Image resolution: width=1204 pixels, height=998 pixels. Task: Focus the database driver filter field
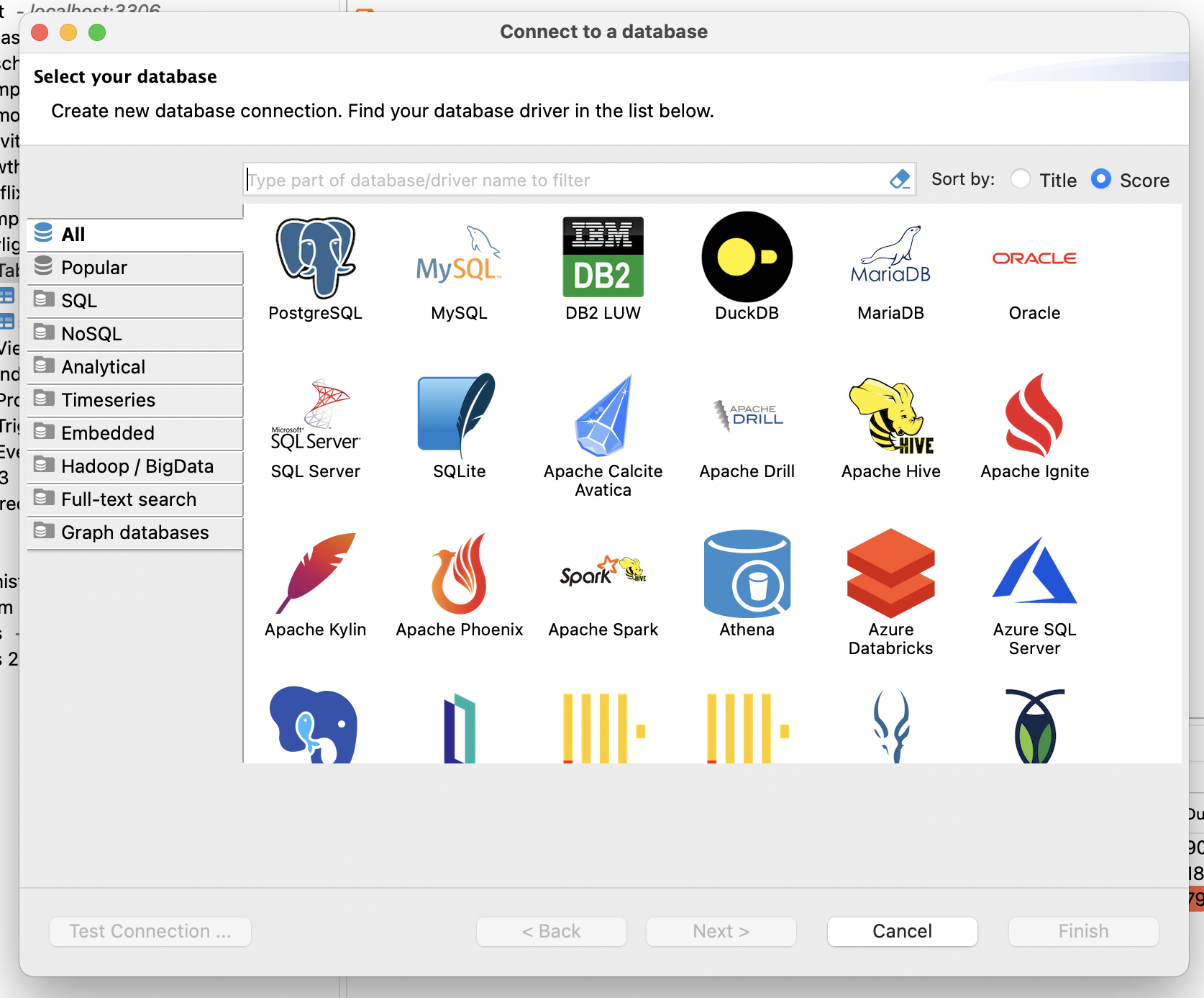pos(565,180)
